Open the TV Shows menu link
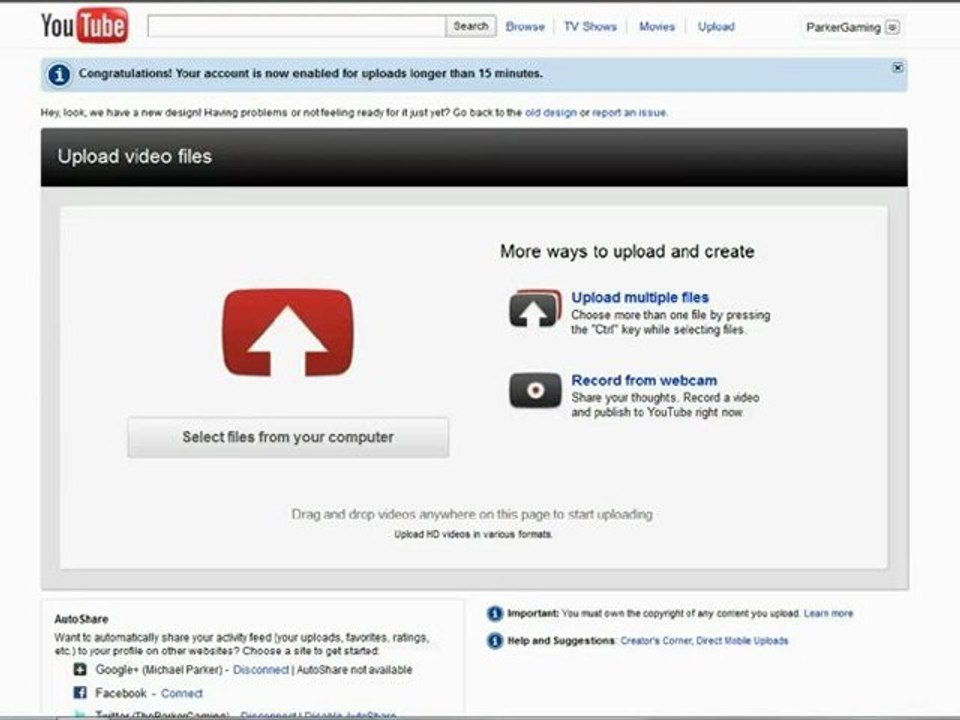Image resolution: width=960 pixels, height=720 pixels. click(x=590, y=26)
